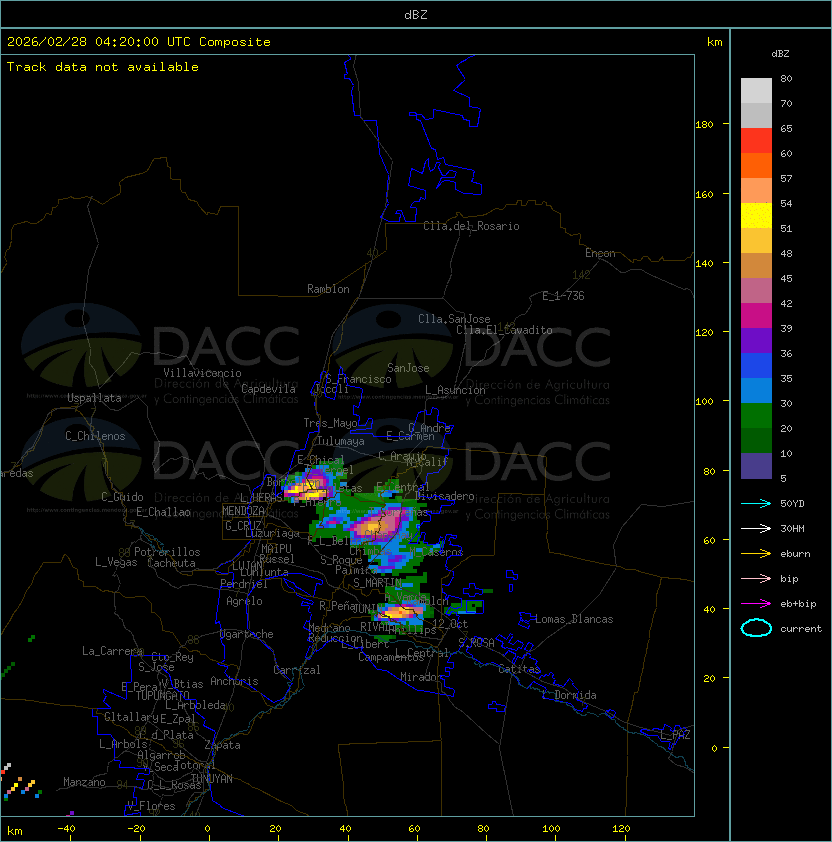Click the 'Encon' place label

tap(600, 253)
